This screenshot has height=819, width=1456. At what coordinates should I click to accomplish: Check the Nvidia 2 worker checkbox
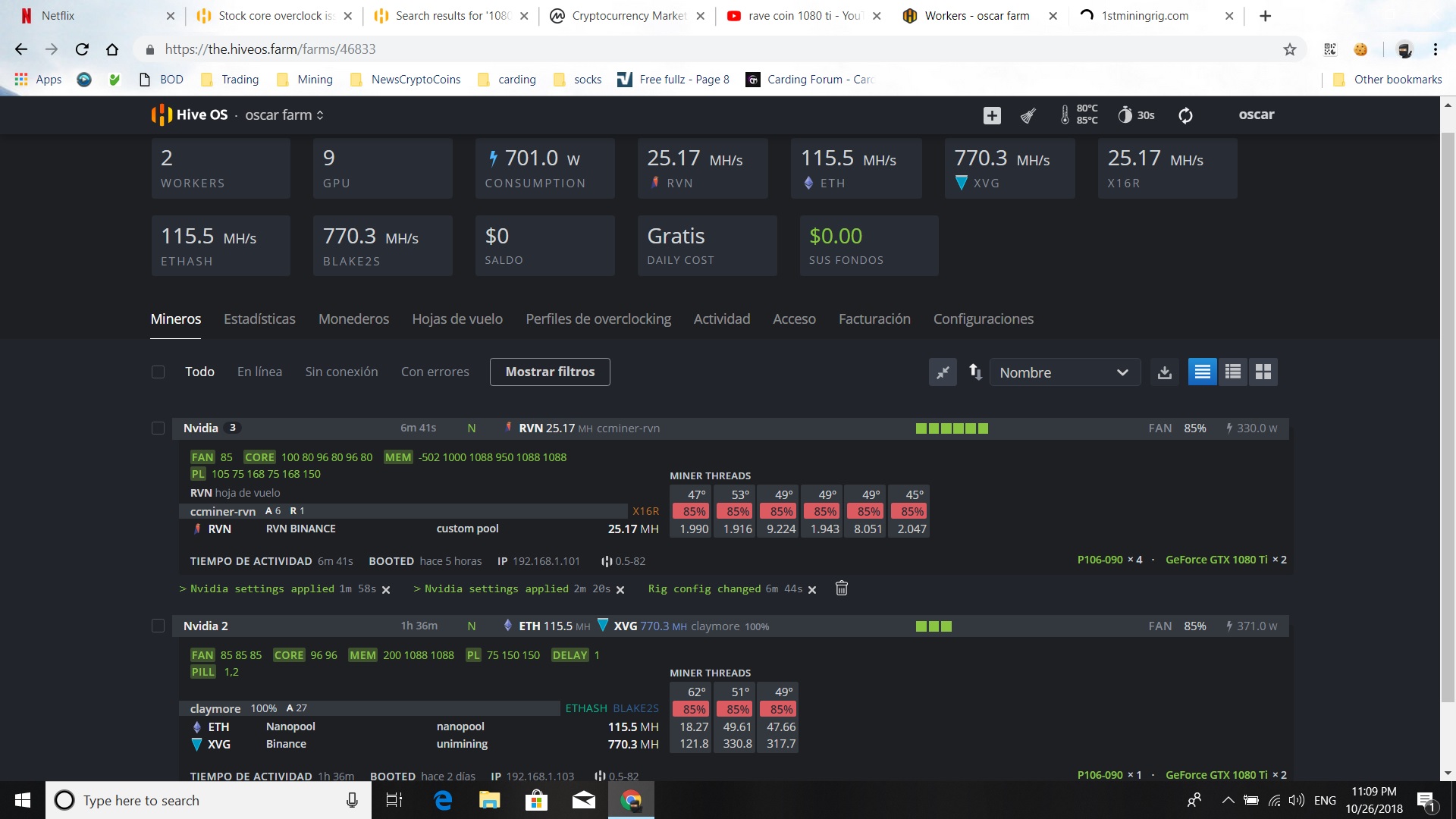158,626
